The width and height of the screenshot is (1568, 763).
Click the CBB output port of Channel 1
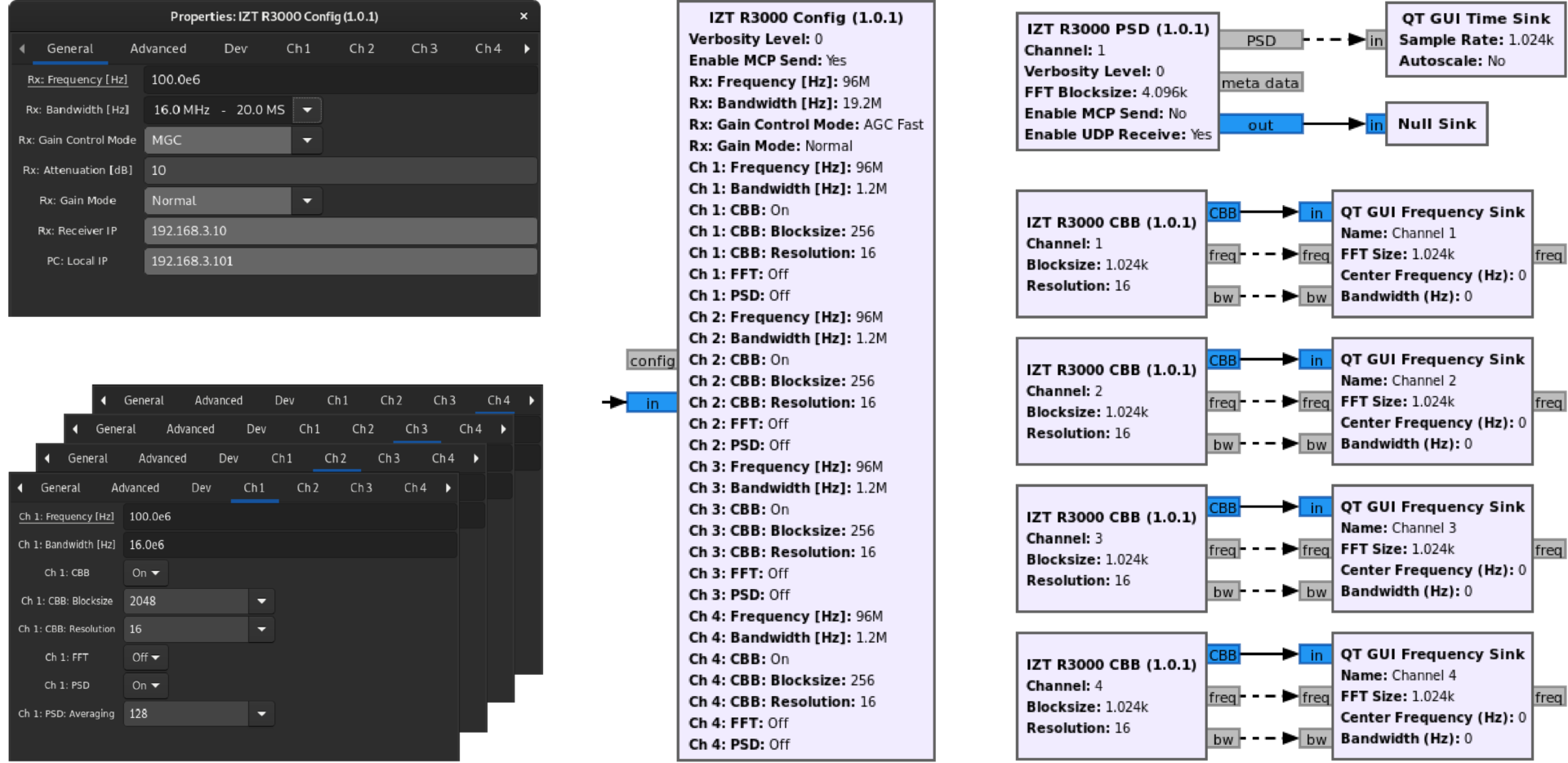click(1223, 213)
